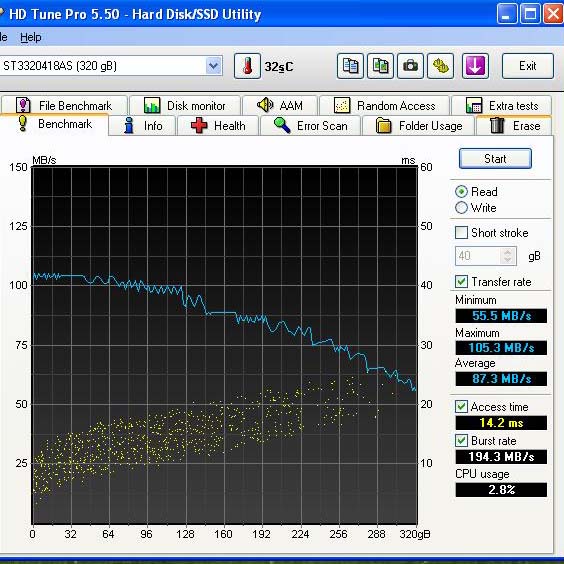Enable the Short stroke checkbox
The width and height of the screenshot is (564, 564).
461,232
